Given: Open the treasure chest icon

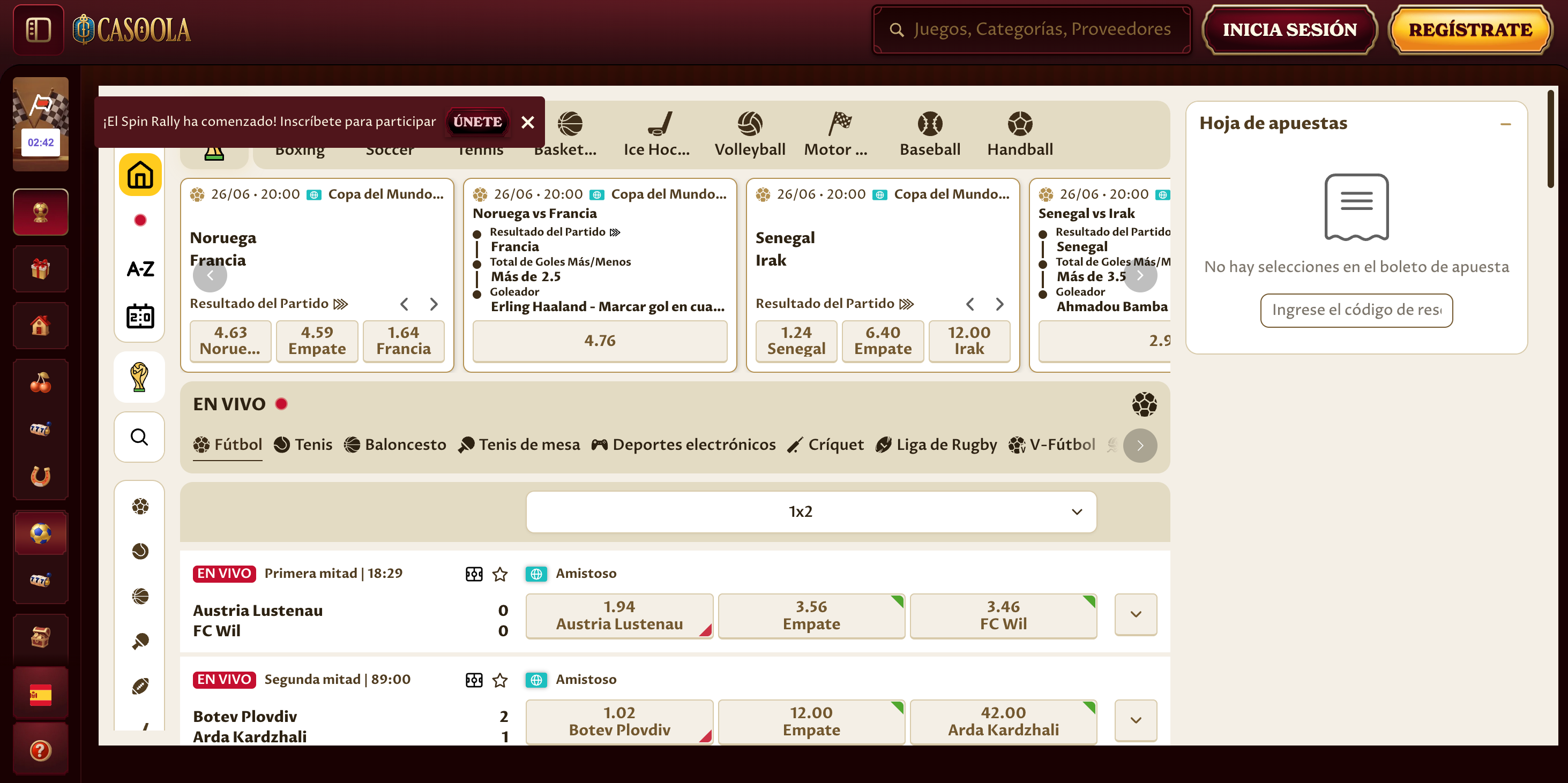Looking at the screenshot, I should (41, 637).
